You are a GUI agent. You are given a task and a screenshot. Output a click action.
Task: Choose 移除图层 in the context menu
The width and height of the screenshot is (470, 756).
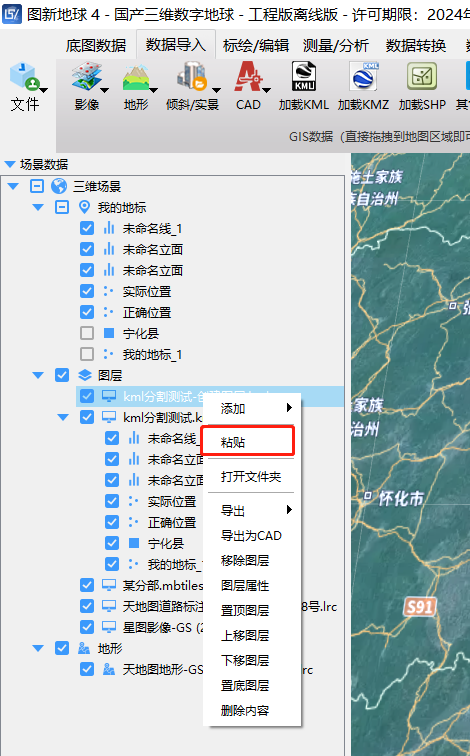click(x=252, y=561)
